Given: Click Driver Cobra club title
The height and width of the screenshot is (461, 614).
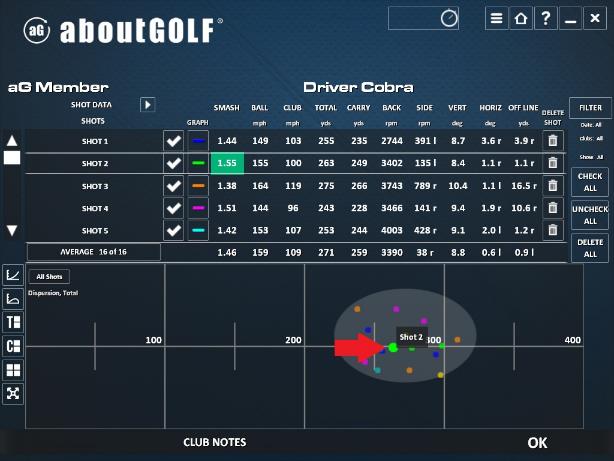Looking at the screenshot, I should tap(358, 87).
